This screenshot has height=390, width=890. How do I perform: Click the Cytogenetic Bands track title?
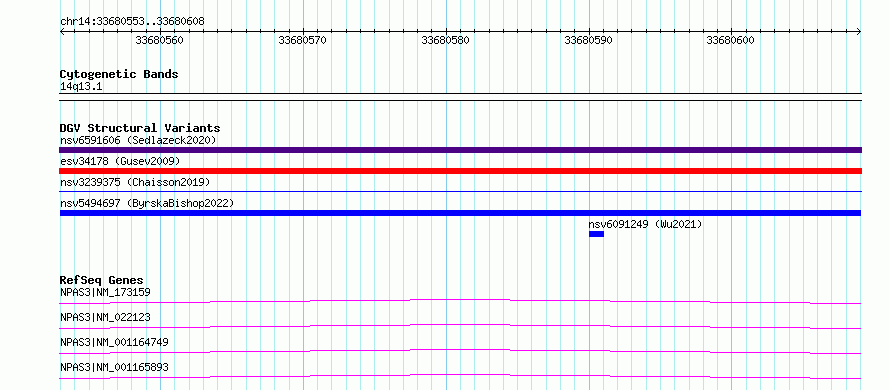(x=119, y=74)
